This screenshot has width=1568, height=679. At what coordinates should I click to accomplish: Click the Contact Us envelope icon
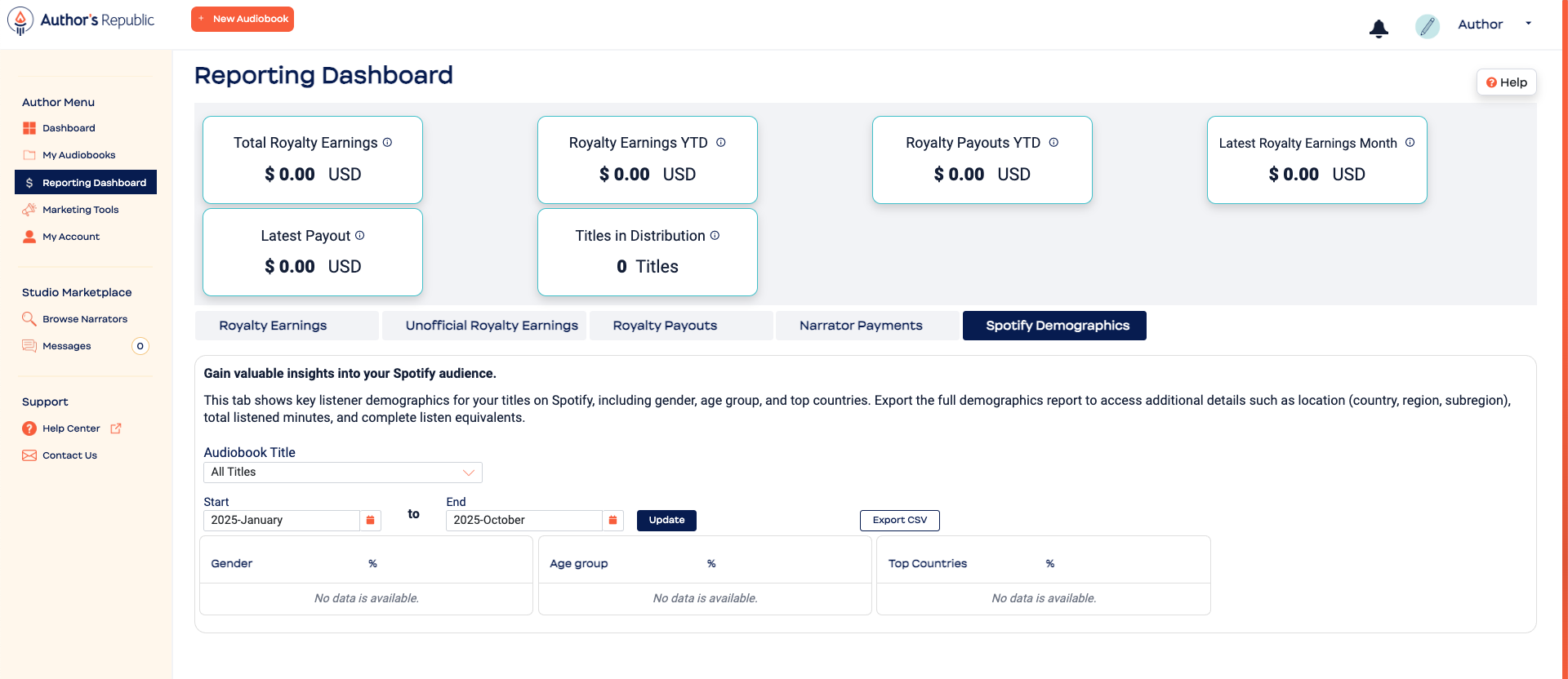[x=29, y=455]
